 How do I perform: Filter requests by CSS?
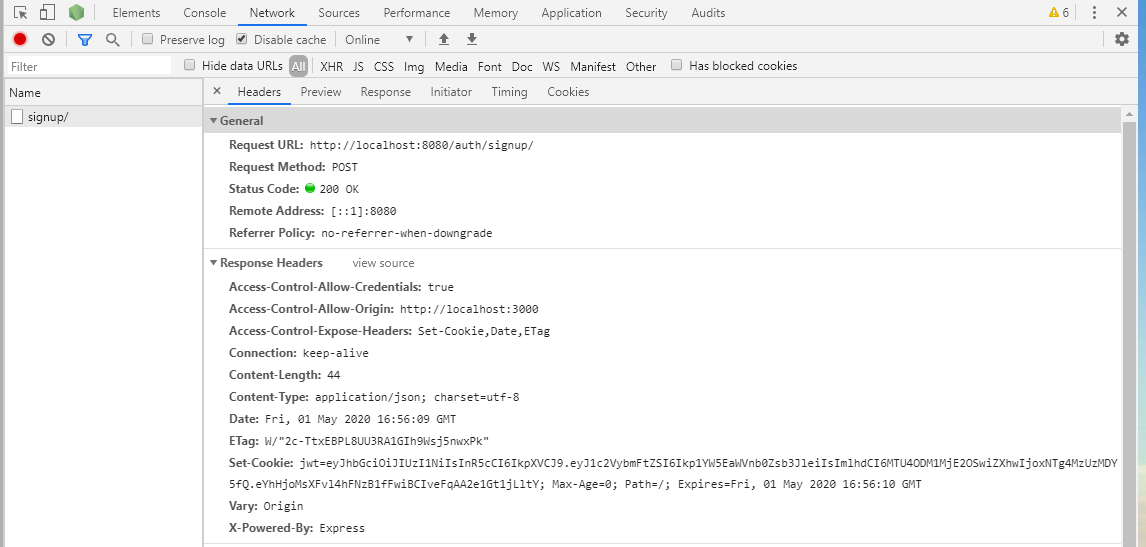point(384,67)
